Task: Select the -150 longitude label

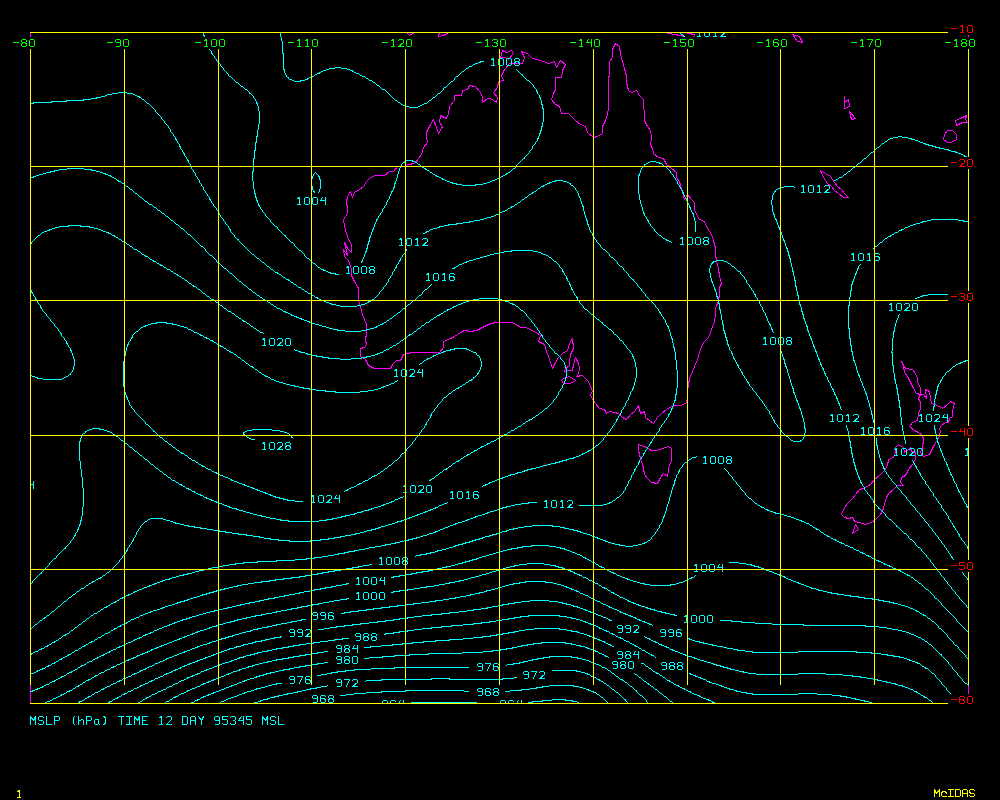Action: coord(679,43)
